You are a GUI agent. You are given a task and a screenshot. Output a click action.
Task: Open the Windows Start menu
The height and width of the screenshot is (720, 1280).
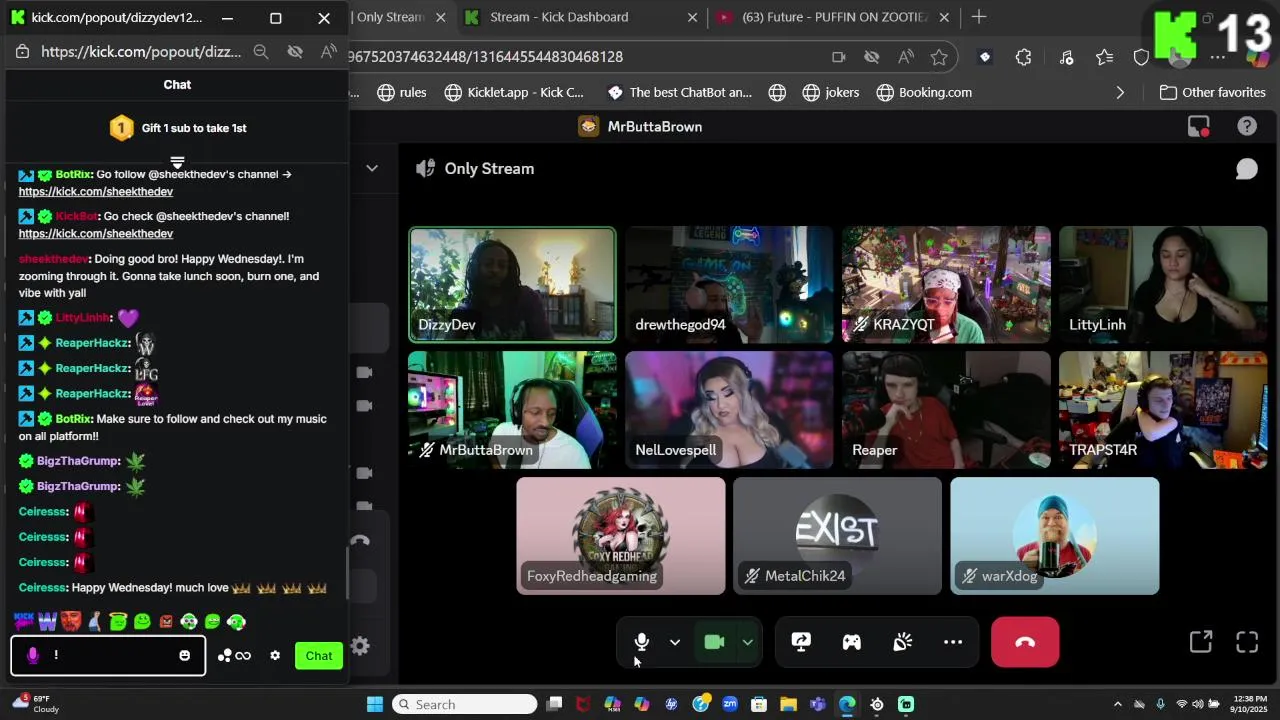(375, 704)
